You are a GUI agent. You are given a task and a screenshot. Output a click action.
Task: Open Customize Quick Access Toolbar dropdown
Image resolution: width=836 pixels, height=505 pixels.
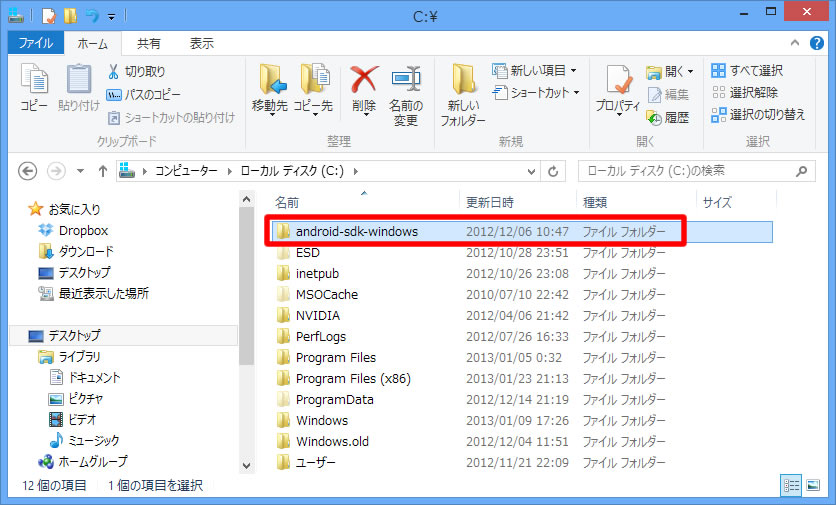111,17
